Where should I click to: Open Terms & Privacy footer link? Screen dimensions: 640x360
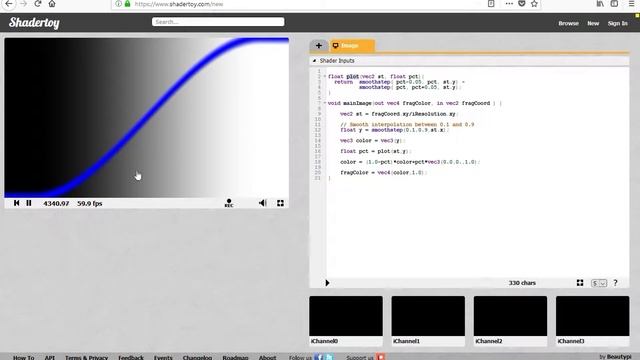(x=87, y=358)
